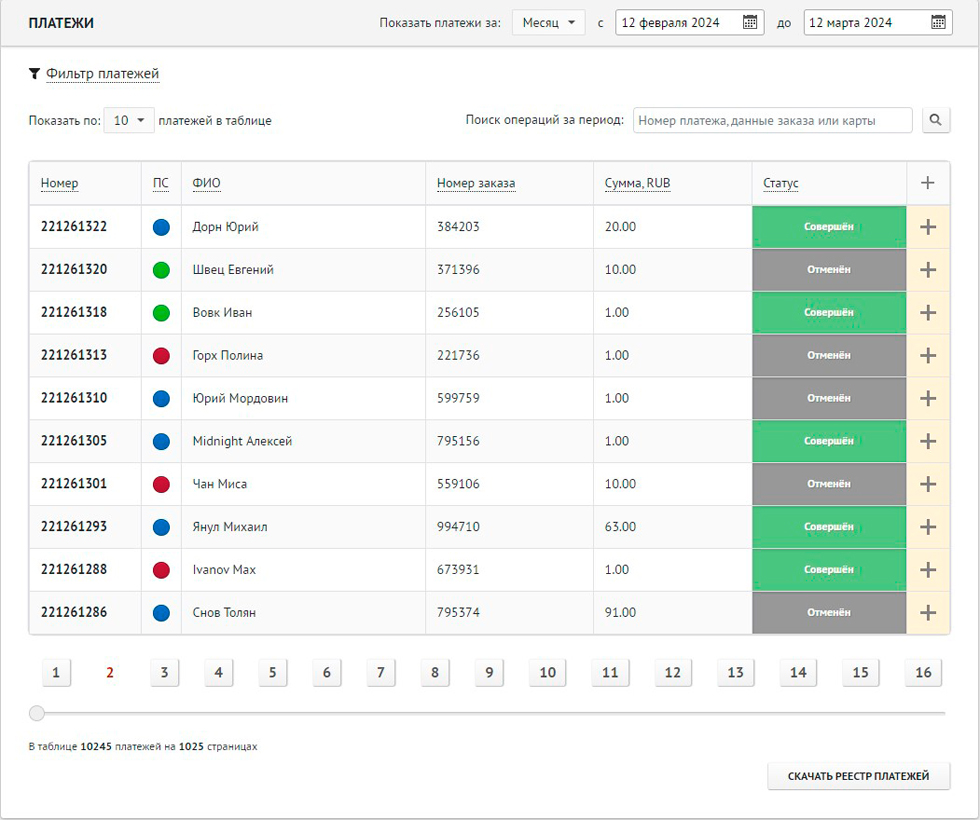Click the green payment system dot for Швец Евгений
980x820 pixels.
pos(161,270)
